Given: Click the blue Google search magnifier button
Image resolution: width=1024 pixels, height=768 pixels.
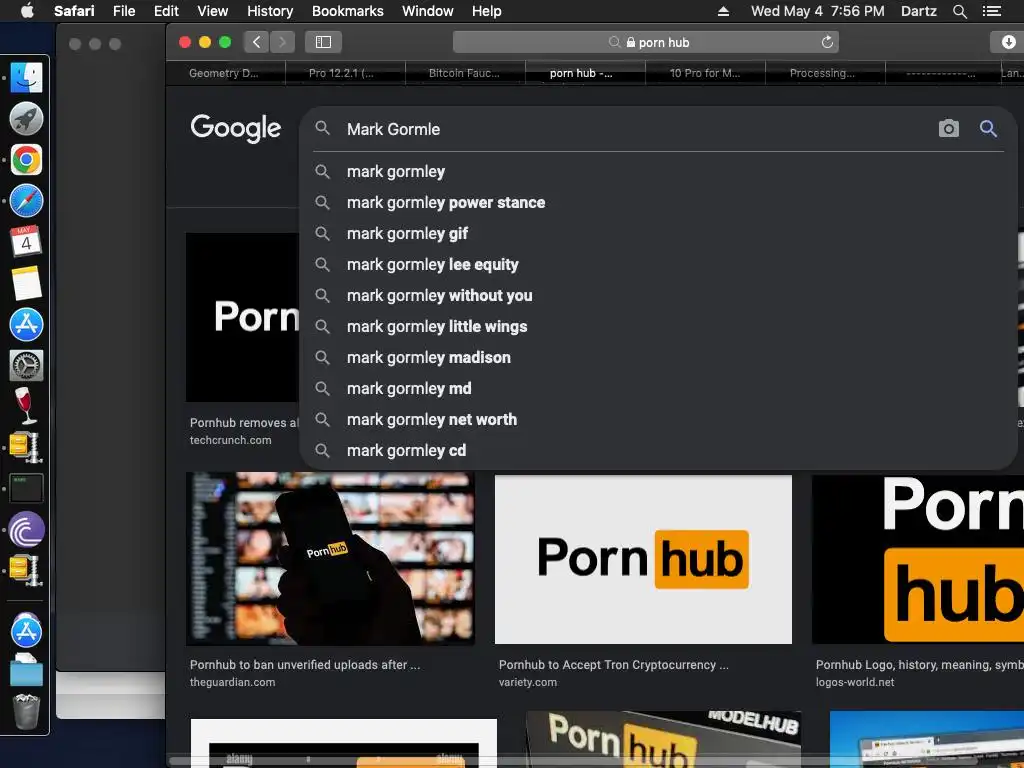Looking at the screenshot, I should pyautogui.click(x=988, y=129).
